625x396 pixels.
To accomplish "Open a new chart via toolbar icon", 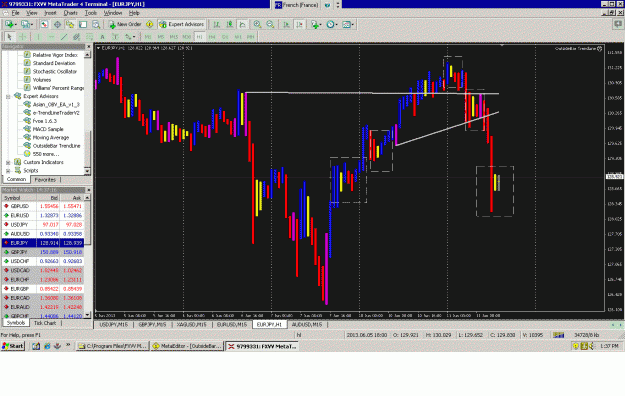I will (10, 24).
